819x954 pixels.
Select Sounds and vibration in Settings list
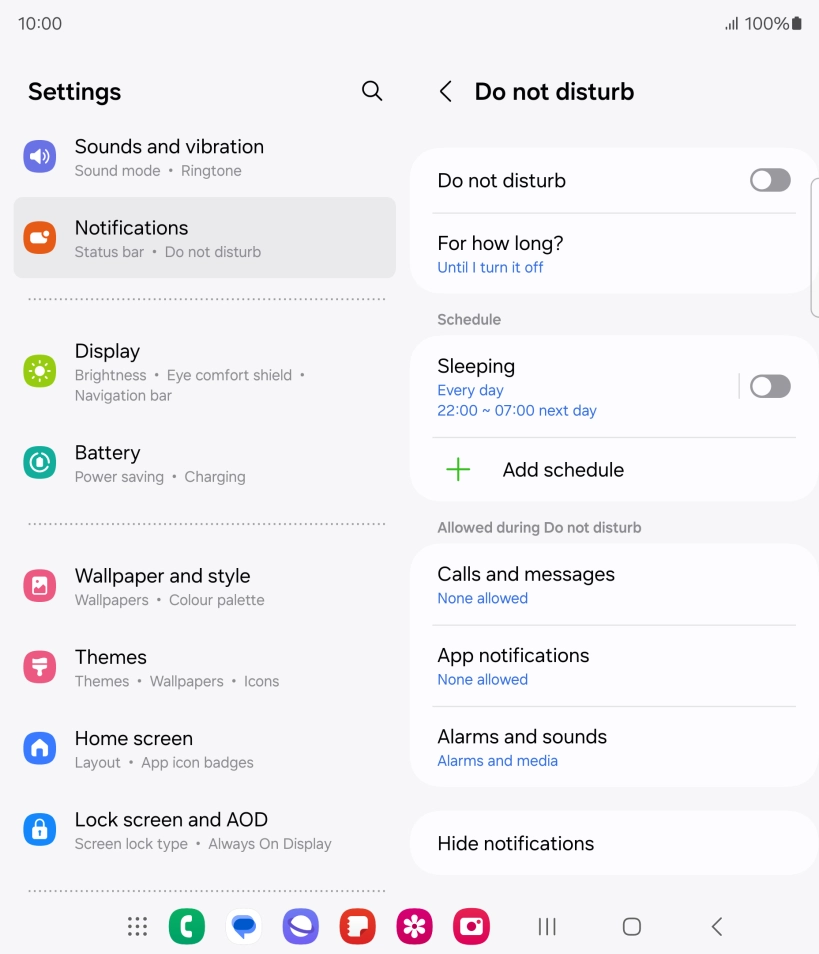(204, 157)
